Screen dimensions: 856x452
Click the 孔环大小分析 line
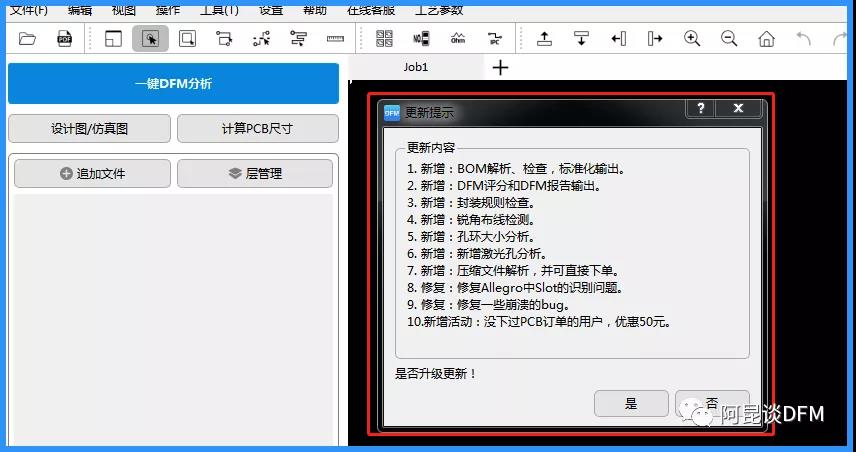(x=471, y=236)
